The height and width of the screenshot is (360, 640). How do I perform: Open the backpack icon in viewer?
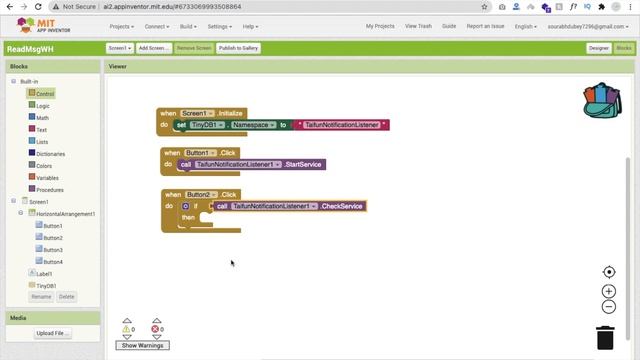click(602, 100)
